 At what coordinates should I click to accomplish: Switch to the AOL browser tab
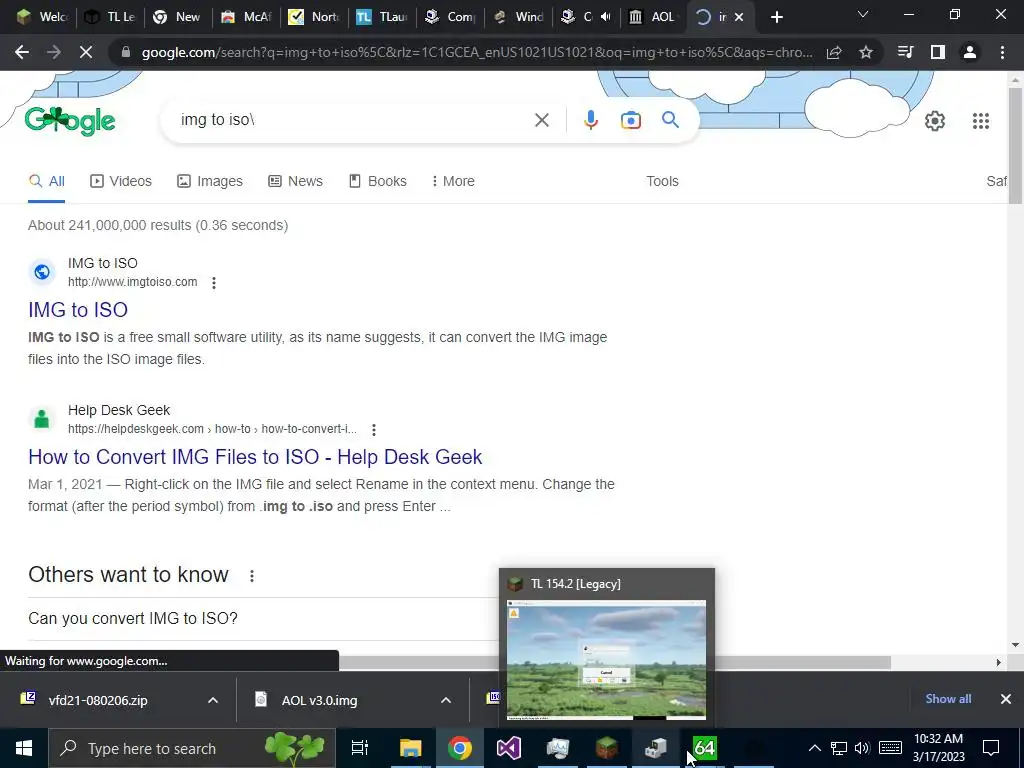tap(653, 17)
